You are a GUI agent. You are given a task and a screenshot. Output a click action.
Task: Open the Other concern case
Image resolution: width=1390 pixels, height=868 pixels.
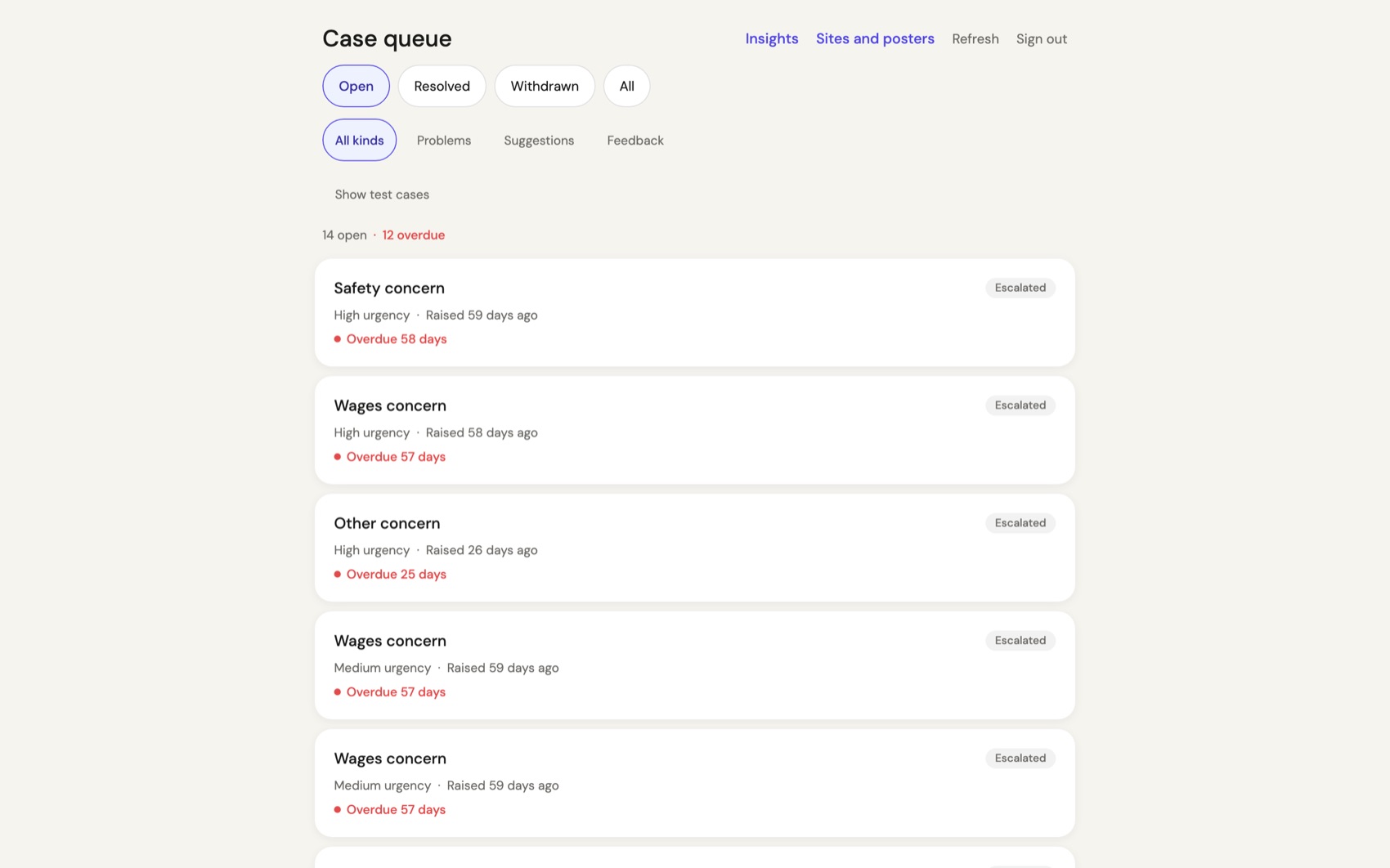[694, 548]
